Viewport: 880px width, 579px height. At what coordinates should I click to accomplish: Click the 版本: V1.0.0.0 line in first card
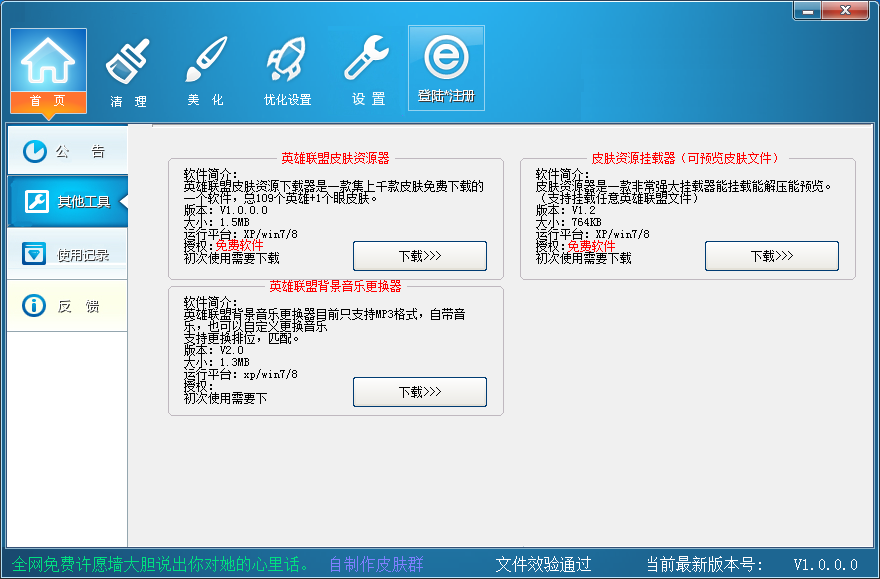[226, 210]
